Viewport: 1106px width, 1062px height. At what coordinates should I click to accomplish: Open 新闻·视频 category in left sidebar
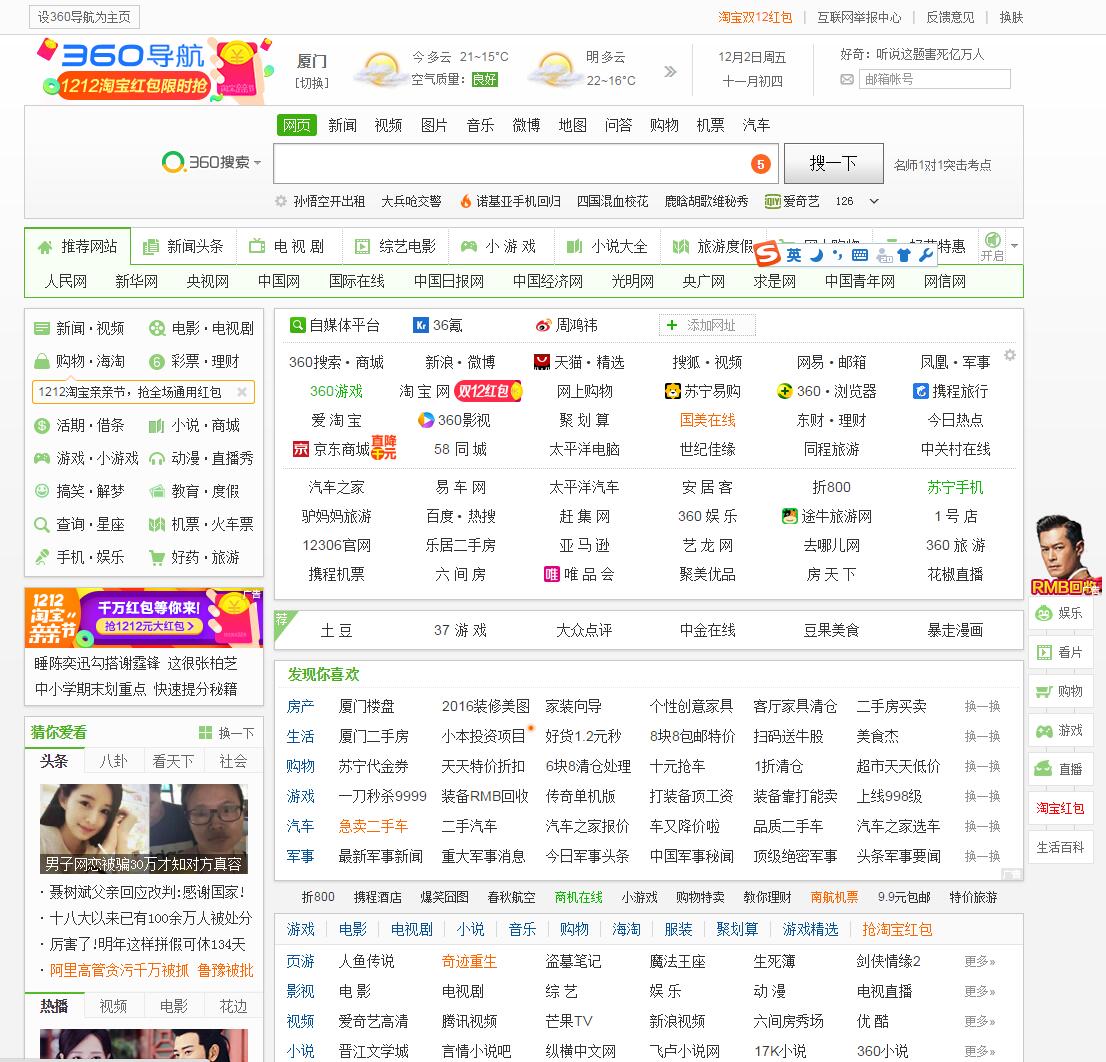coord(80,328)
